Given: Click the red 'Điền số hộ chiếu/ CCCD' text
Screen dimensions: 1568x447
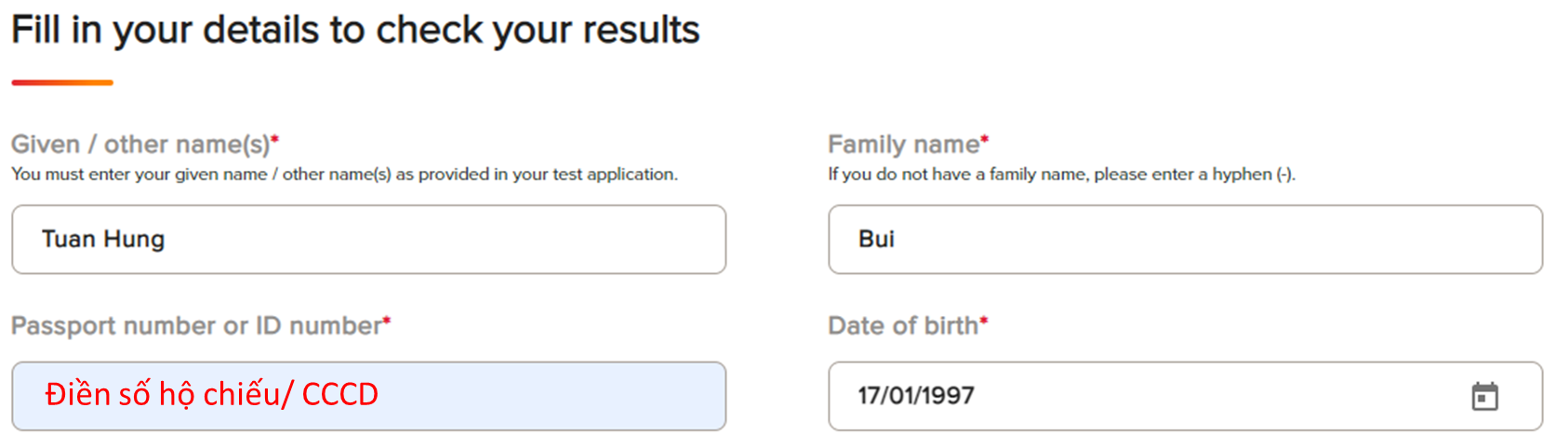Looking at the screenshot, I should tap(212, 395).
